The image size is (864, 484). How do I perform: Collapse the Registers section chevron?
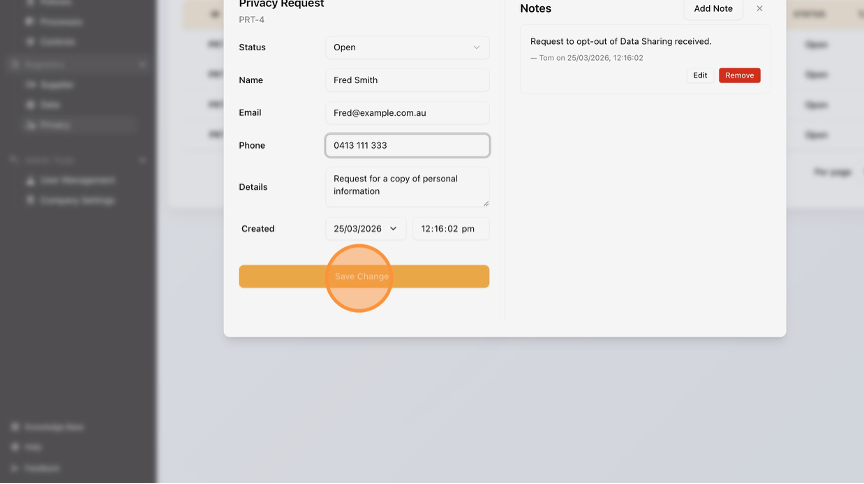tap(143, 64)
